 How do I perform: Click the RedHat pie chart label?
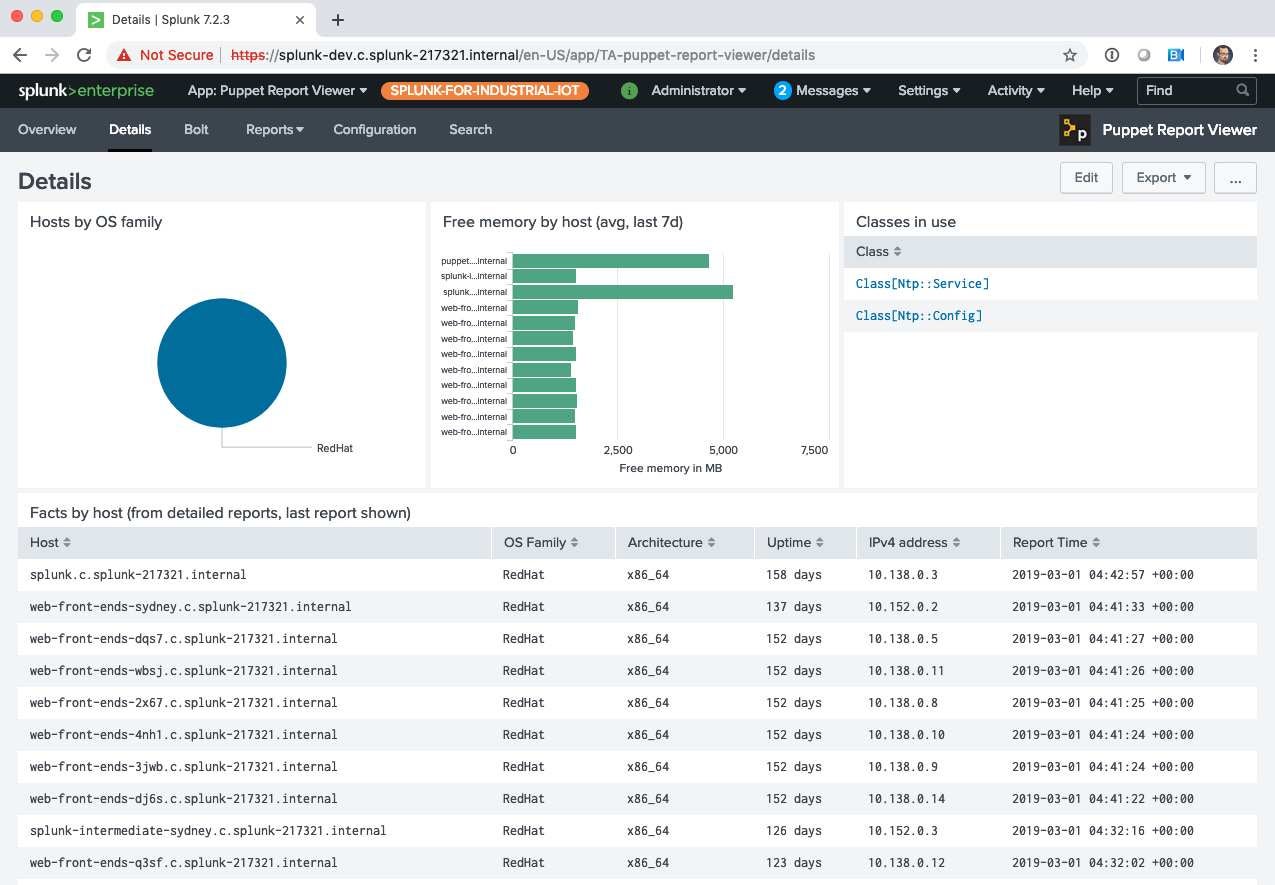(x=335, y=448)
